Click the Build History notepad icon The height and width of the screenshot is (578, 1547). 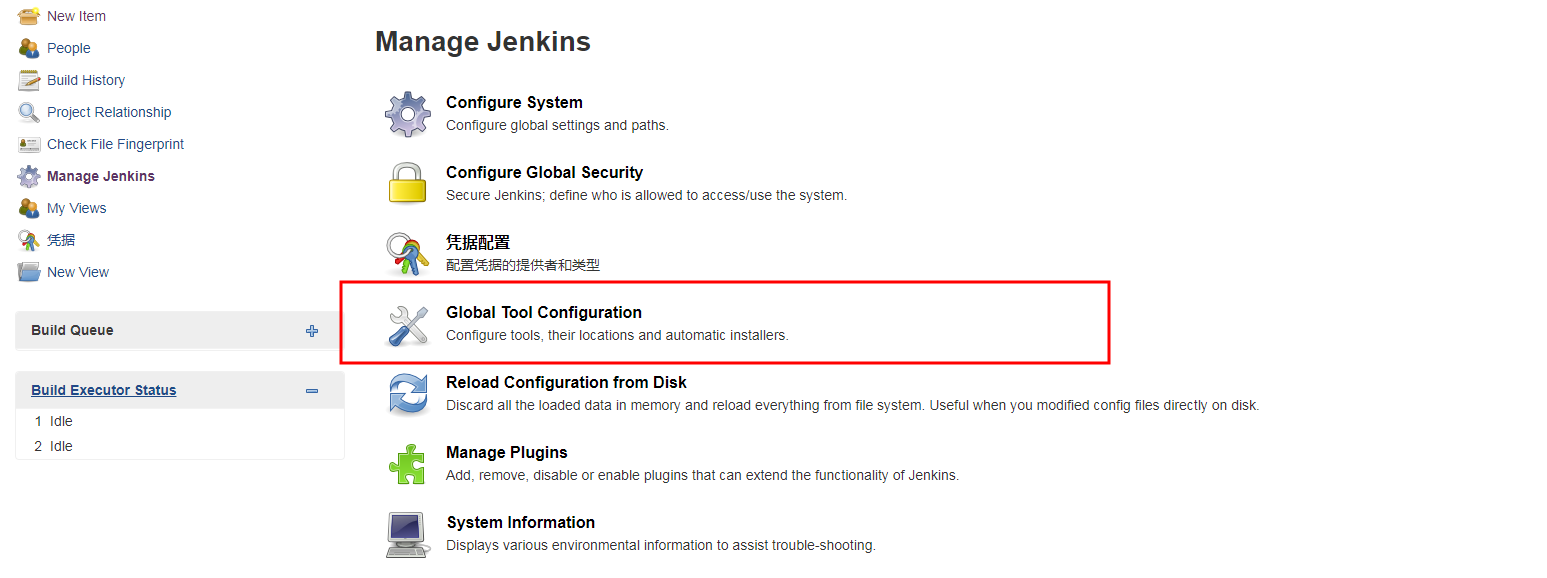pos(29,80)
